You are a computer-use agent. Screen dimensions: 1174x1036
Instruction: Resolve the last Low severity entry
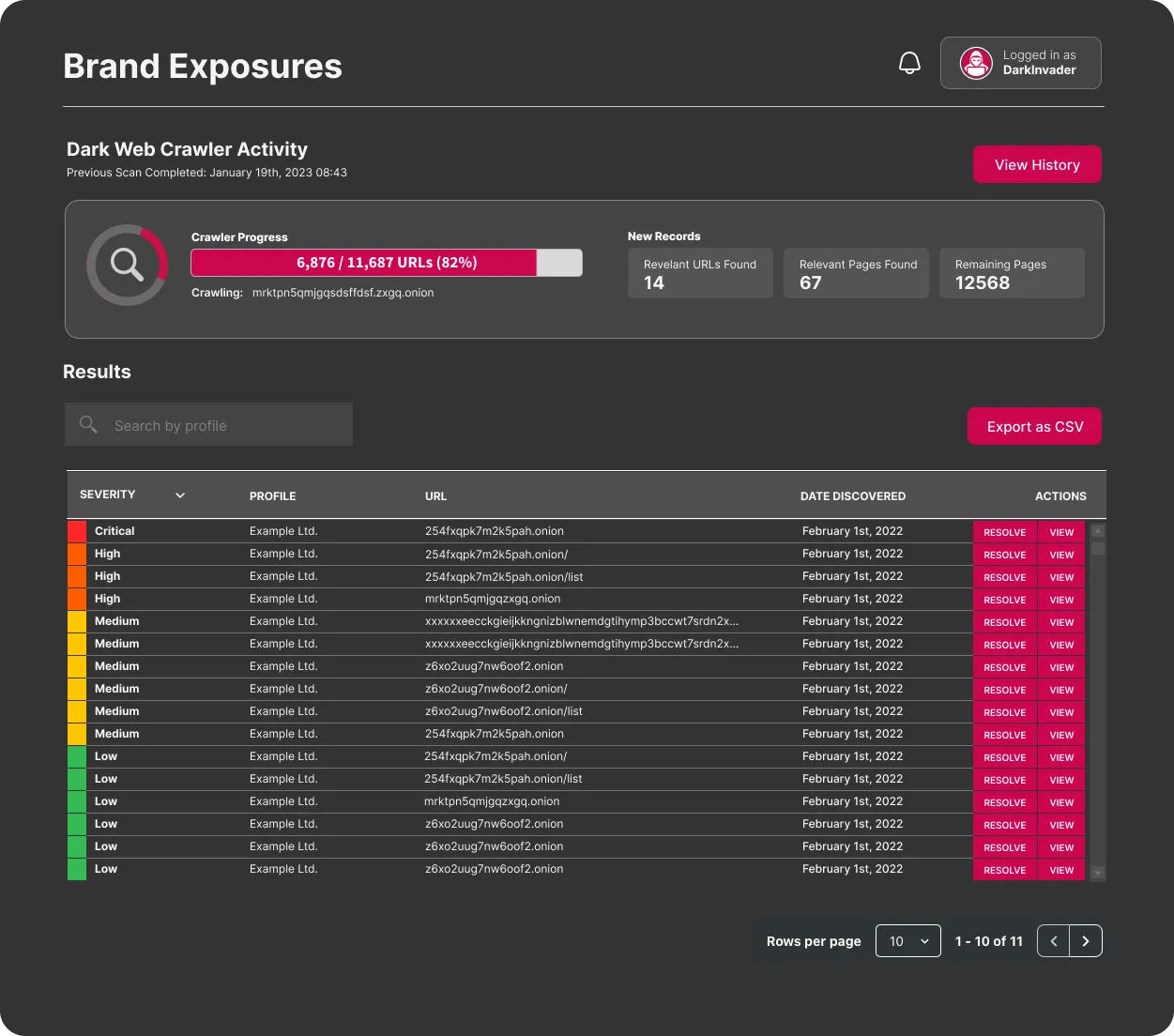(x=1004, y=870)
